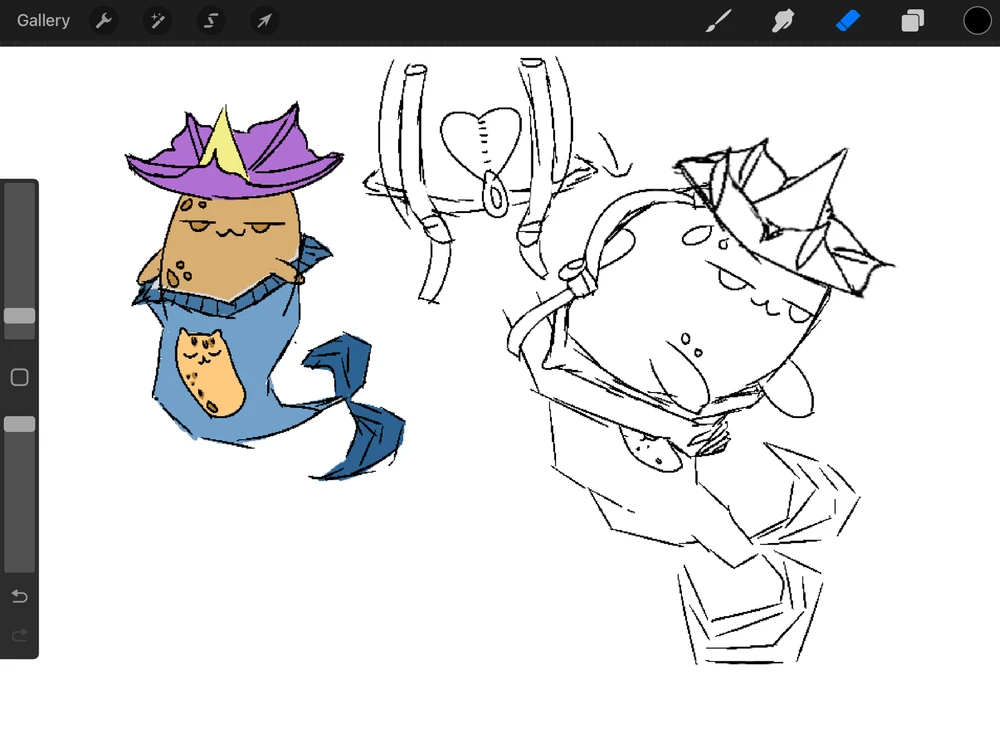Image resolution: width=1000 pixels, height=750 pixels.
Task: Tap the redo arrow in the sidebar
Action: [x=19, y=636]
